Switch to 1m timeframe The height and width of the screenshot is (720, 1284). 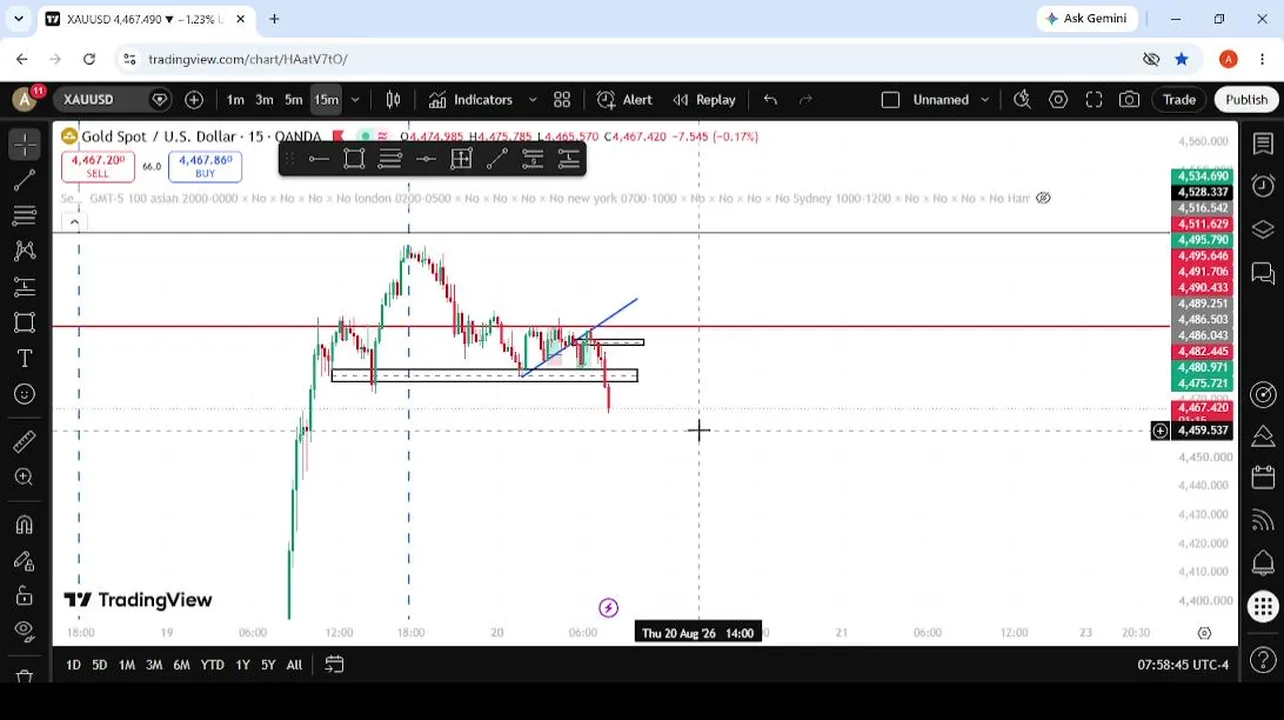point(235,99)
